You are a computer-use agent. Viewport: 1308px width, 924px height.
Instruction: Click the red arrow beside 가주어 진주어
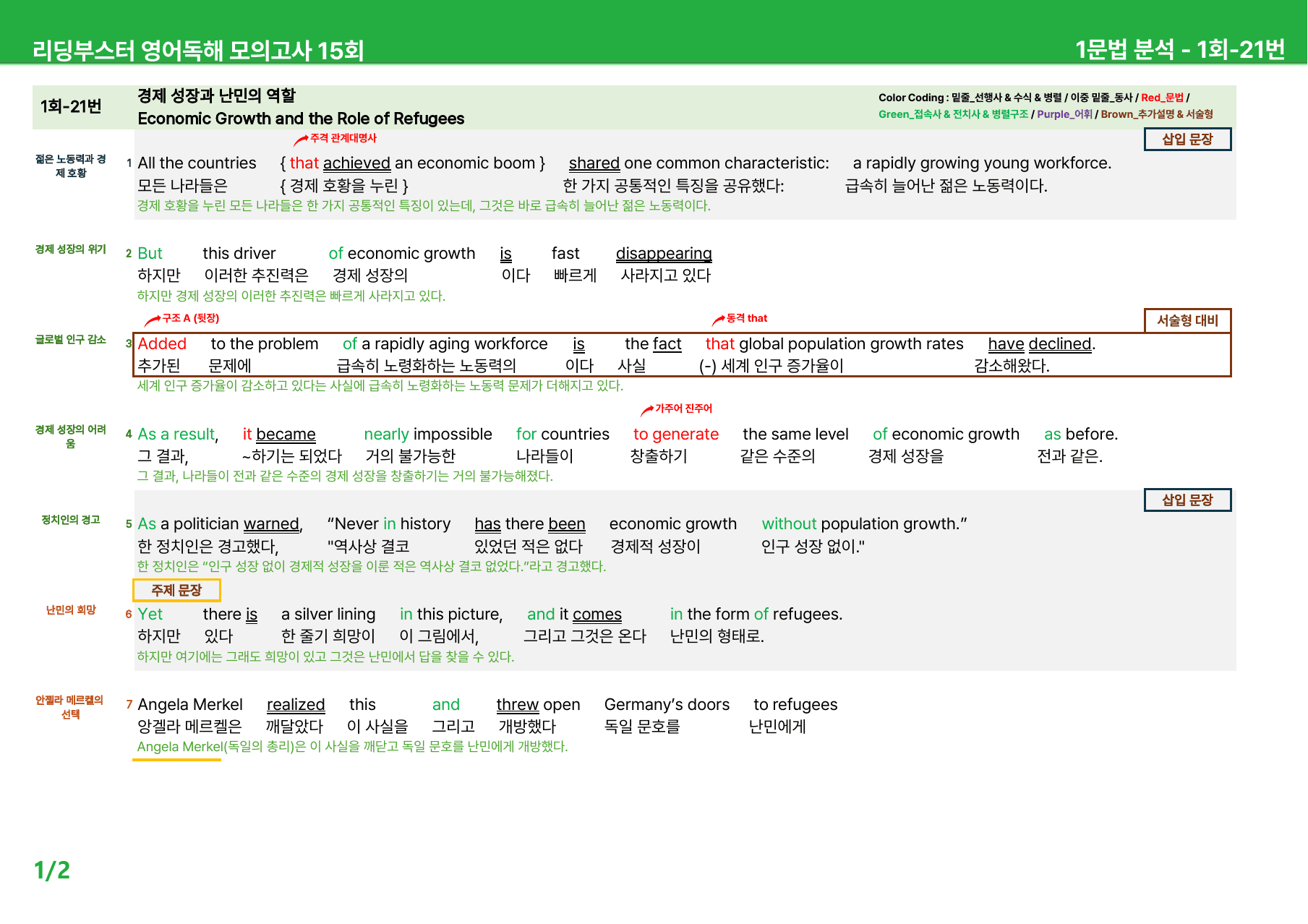(x=647, y=411)
